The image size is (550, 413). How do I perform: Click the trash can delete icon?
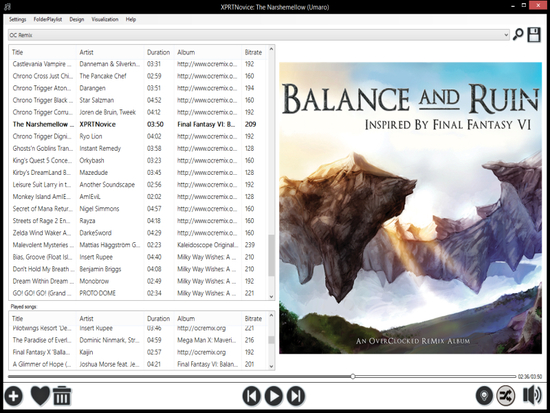point(62,396)
